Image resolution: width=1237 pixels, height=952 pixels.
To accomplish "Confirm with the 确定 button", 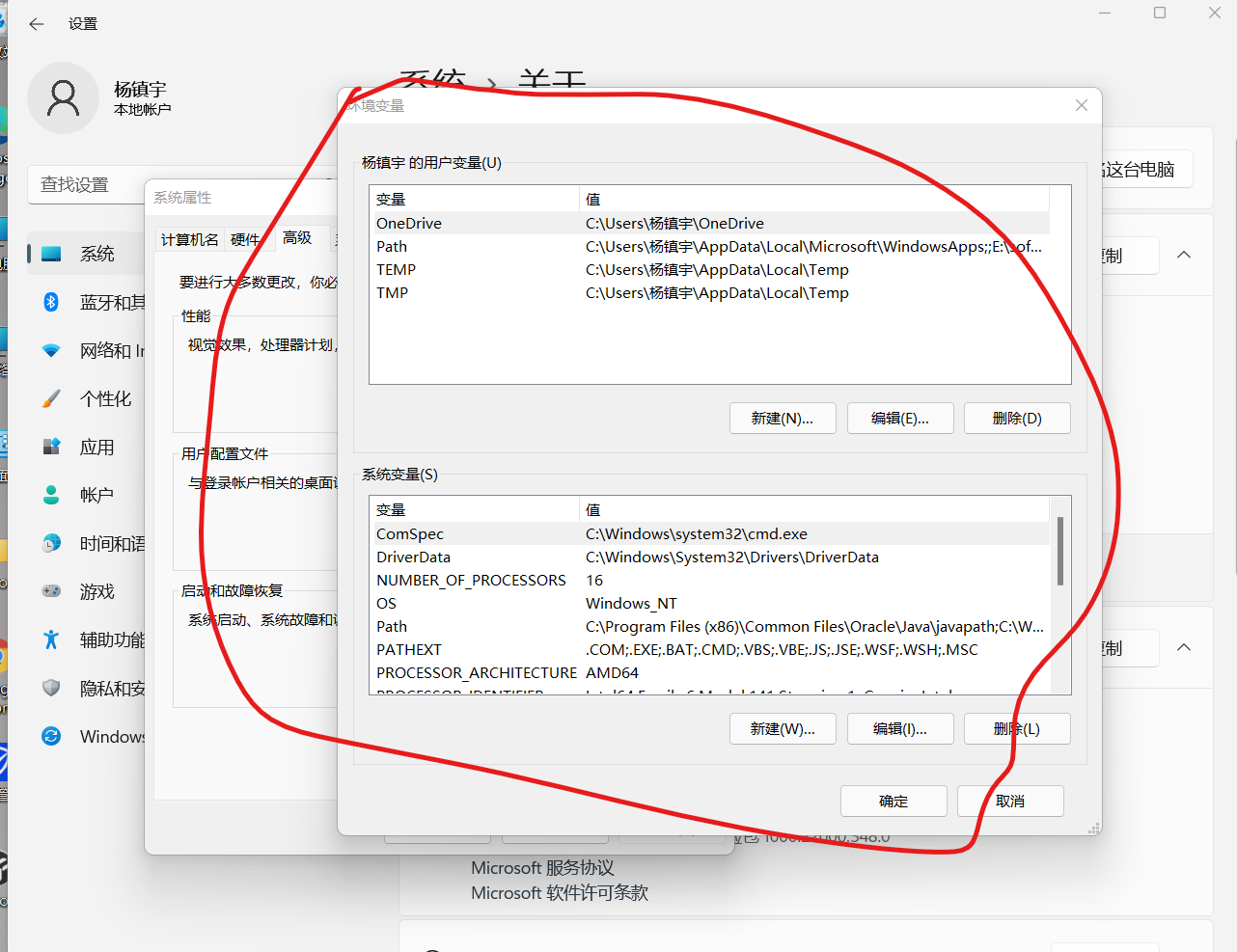I will pyautogui.click(x=893, y=802).
